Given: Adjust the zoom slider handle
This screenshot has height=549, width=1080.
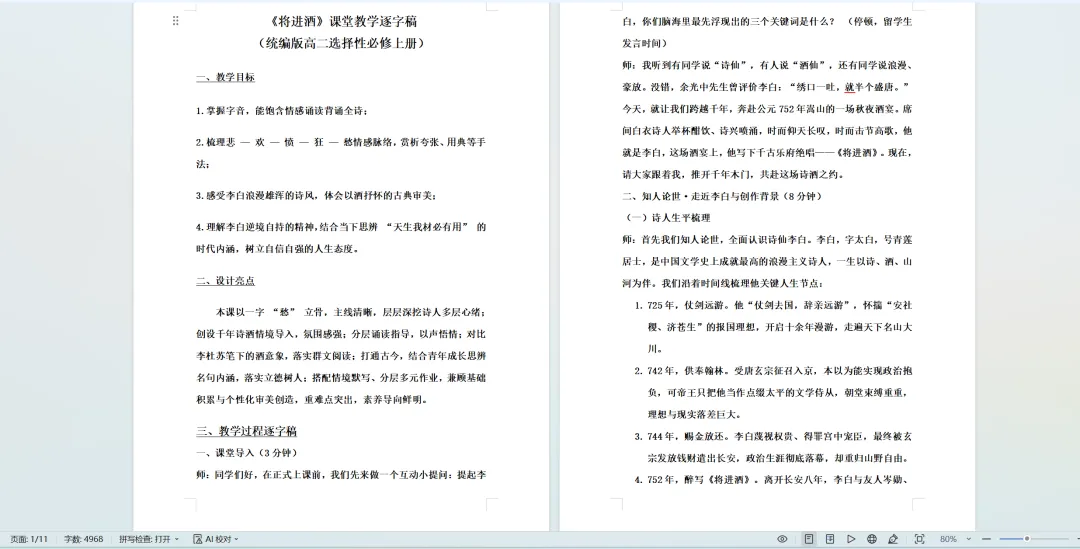Looking at the screenshot, I should (1026, 539).
